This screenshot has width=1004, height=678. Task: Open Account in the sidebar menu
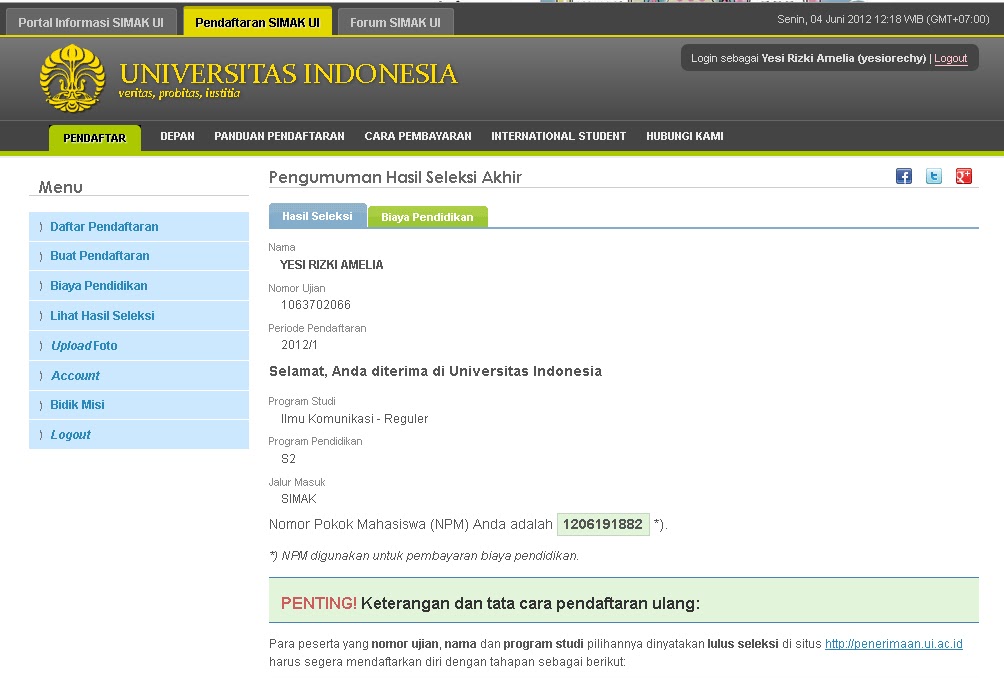(x=139, y=376)
